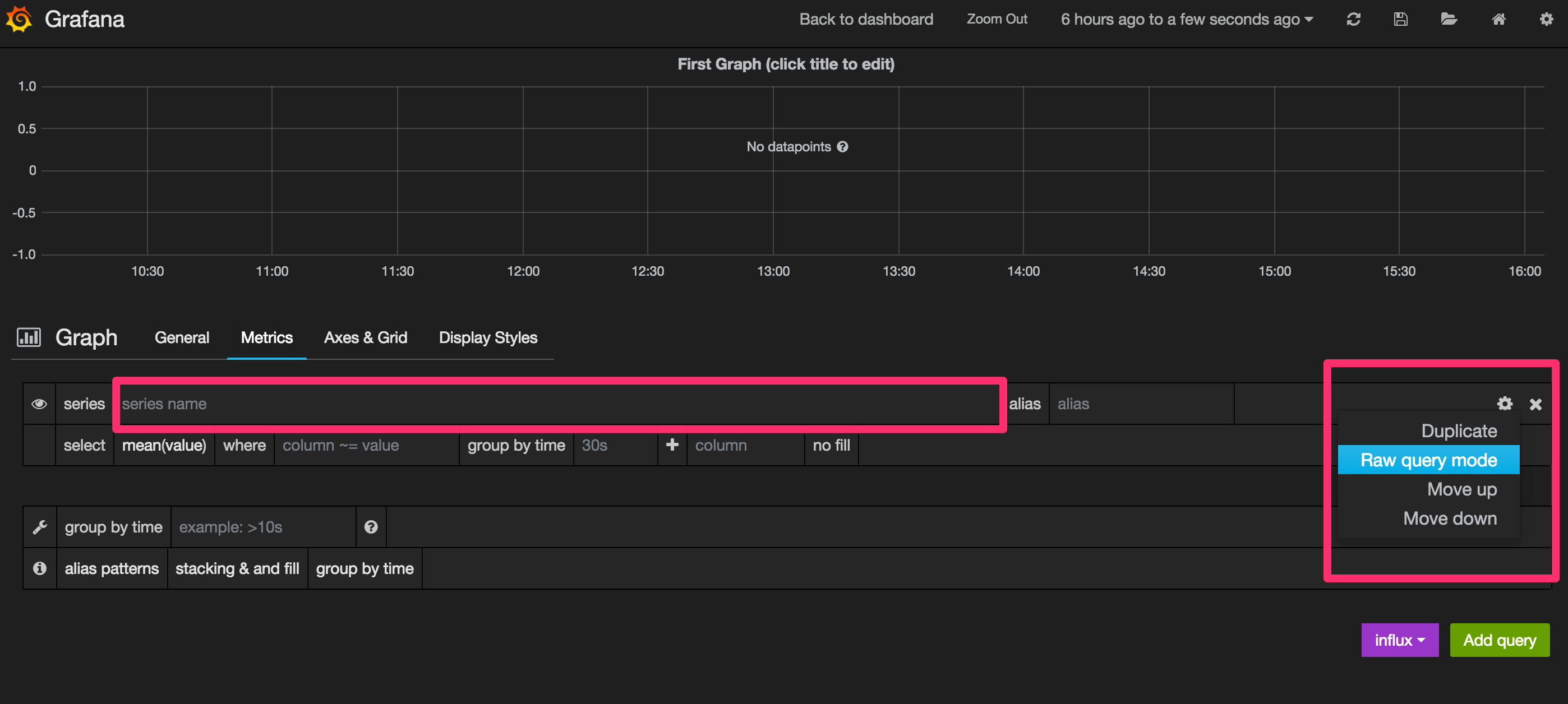Screen dimensions: 1568x704
Task: Go to home dashboard
Action: (1498, 19)
